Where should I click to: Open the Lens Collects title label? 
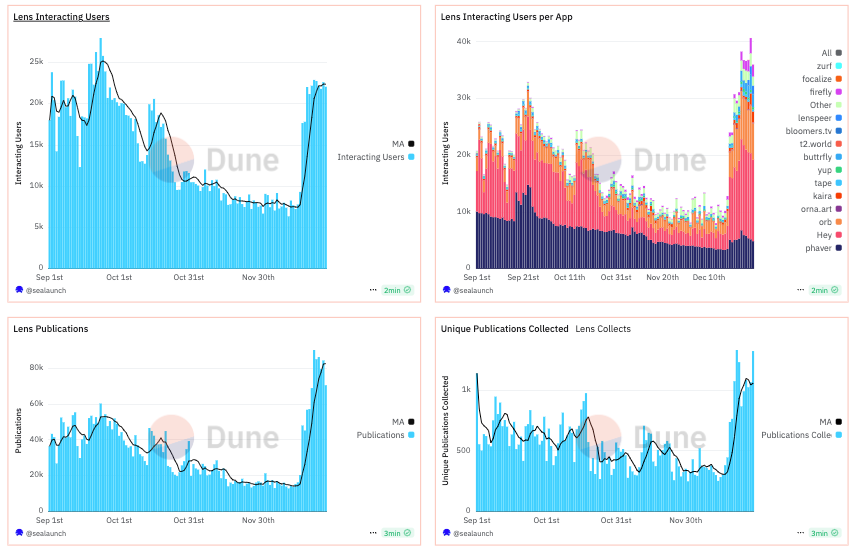coord(603,329)
